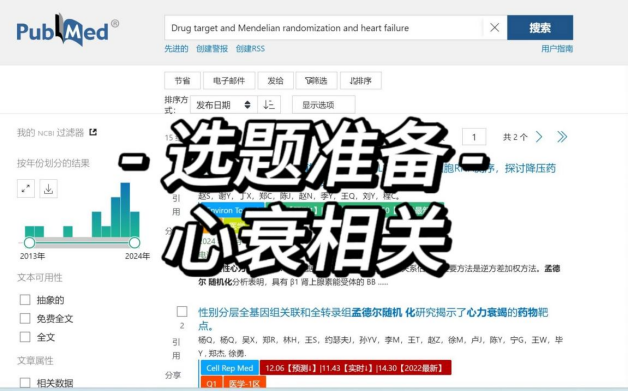Open the 创建RSS link
This screenshot has width=628, height=392.
pos(250,49)
